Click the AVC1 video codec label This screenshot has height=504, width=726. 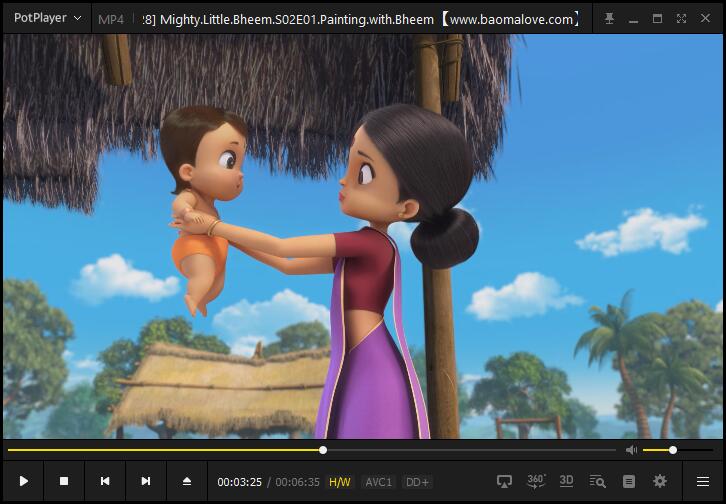tap(378, 482)
